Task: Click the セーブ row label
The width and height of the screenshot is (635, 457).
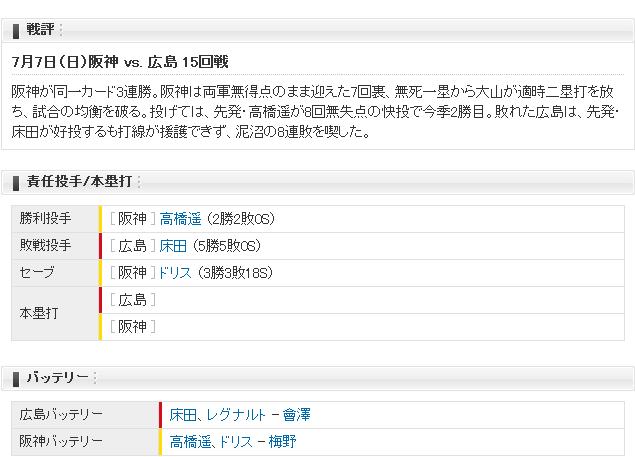Action: coord(36,272)
